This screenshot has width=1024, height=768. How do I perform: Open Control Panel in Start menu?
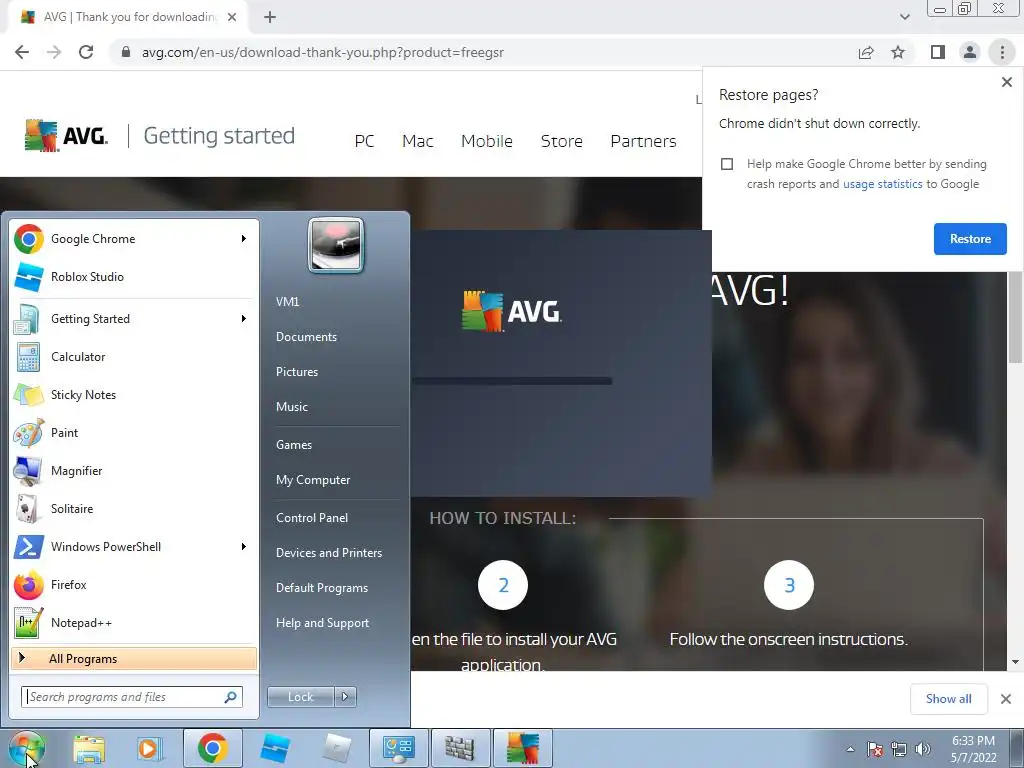(312, 518)
